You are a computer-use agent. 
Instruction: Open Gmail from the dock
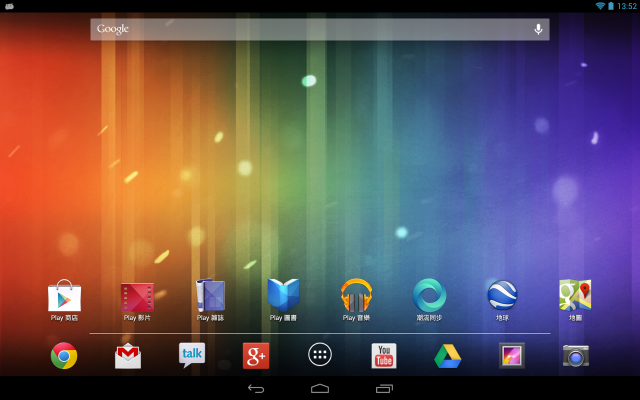128,356
